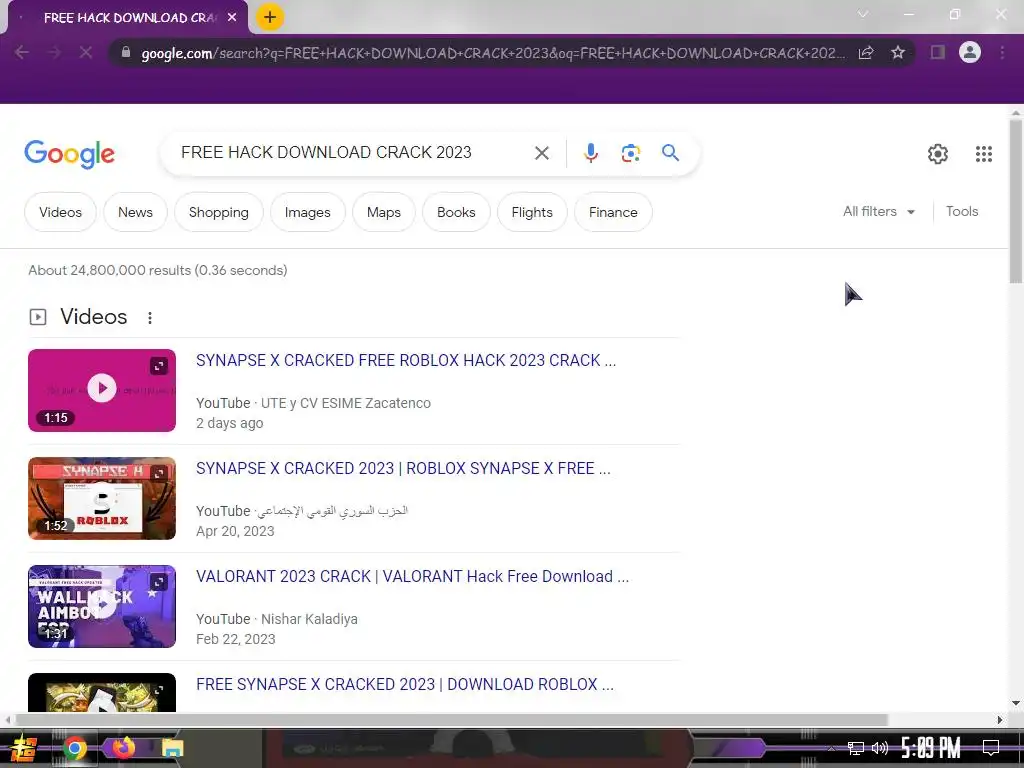1024x768 pixels.
Task: Open the notification center icon
Action: 991,748
